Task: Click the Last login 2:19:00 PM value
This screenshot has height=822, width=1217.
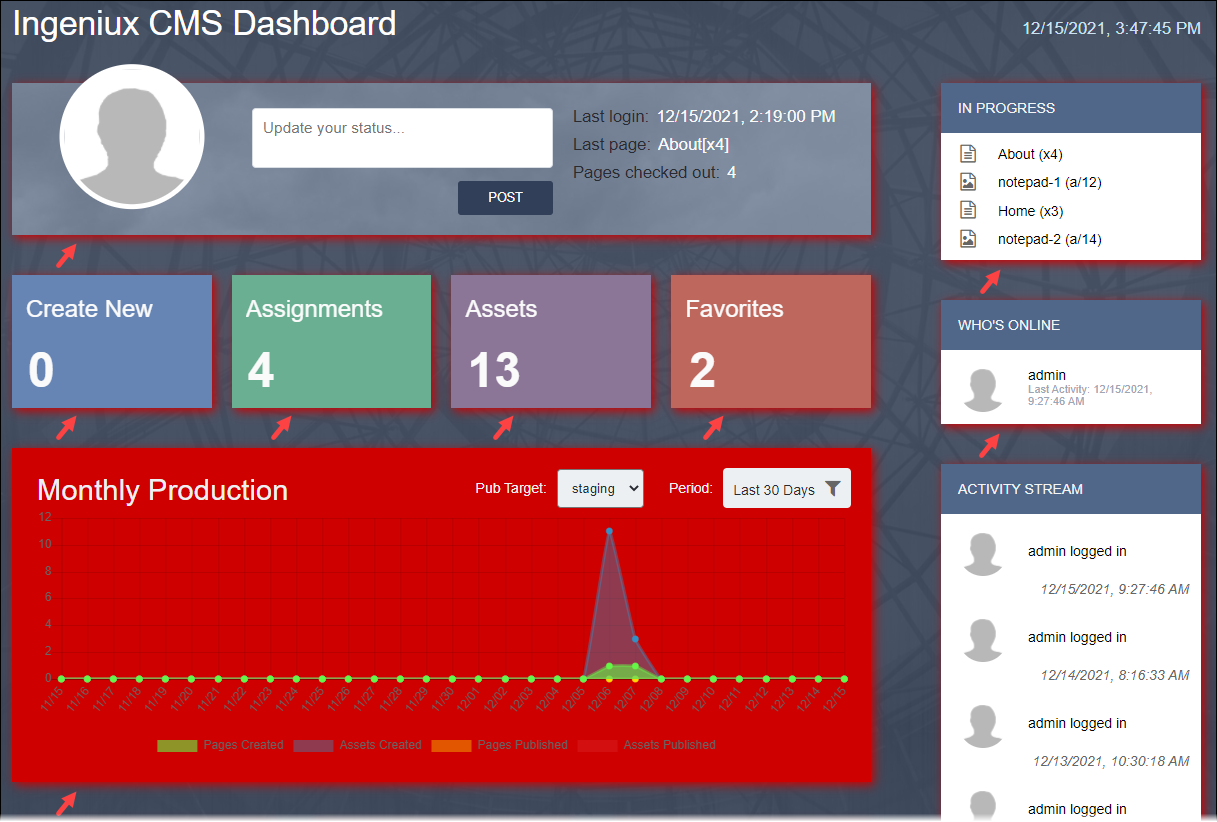Action: click(x=746, y=116)
